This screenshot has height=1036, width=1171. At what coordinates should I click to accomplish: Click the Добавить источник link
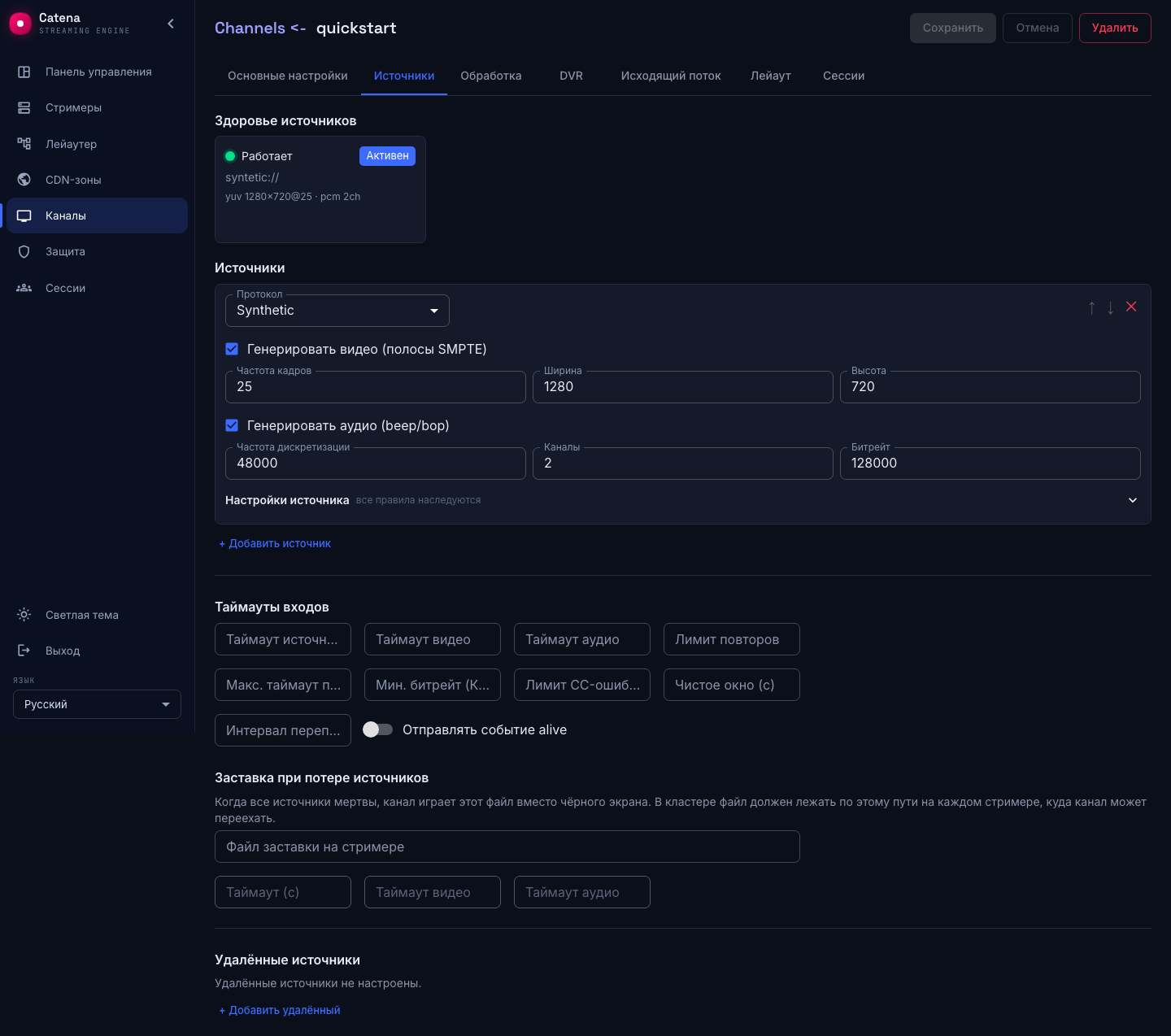pyautogui.click(x=275, y=543)
